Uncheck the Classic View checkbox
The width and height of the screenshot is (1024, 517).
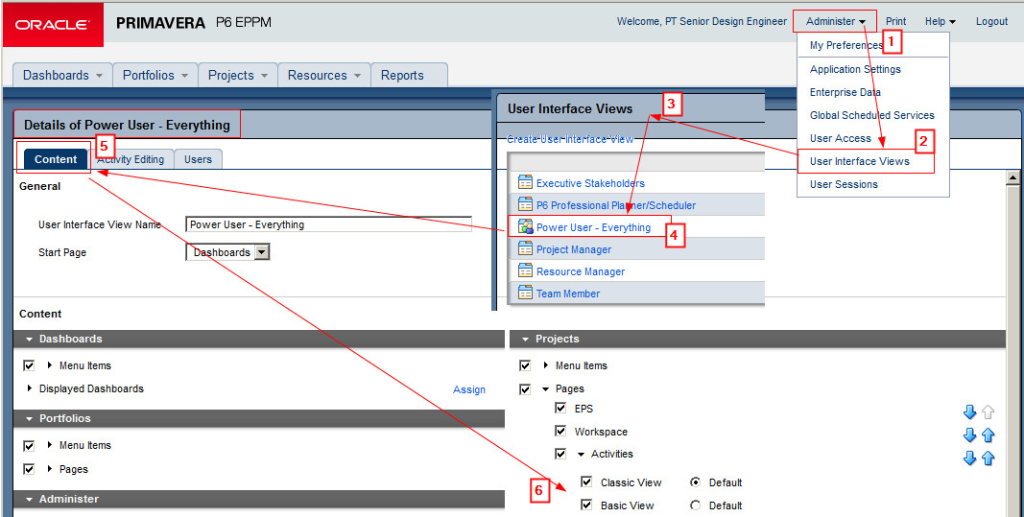pos(586,482)
